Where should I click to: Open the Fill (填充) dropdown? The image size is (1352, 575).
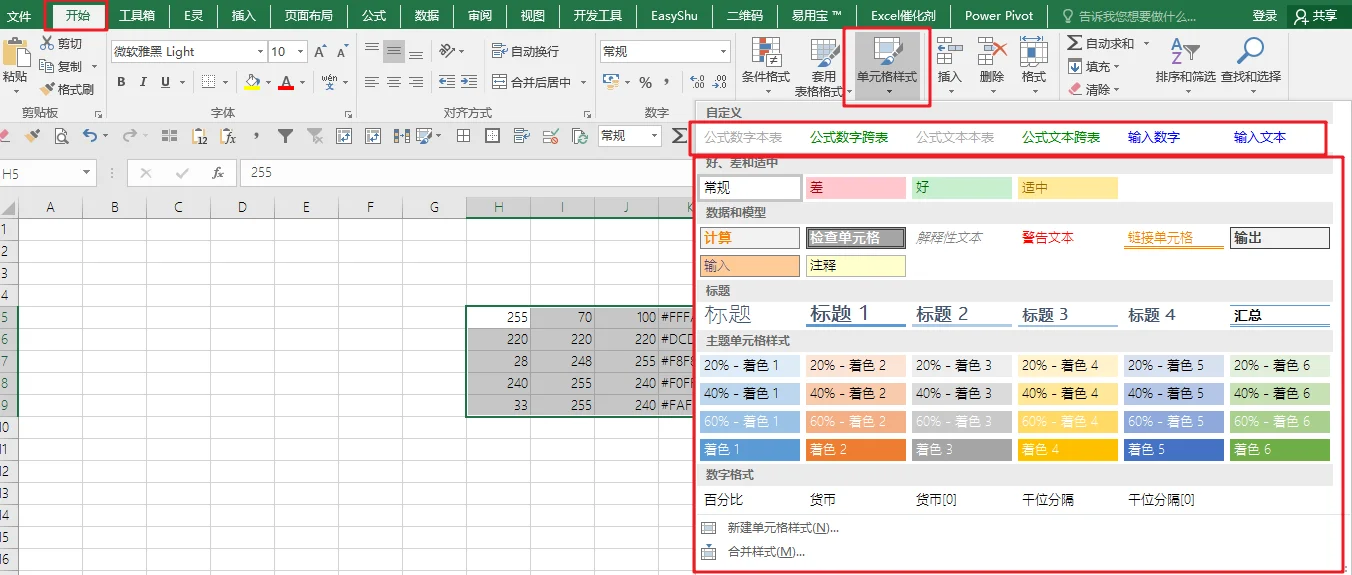click(1095, 67)
